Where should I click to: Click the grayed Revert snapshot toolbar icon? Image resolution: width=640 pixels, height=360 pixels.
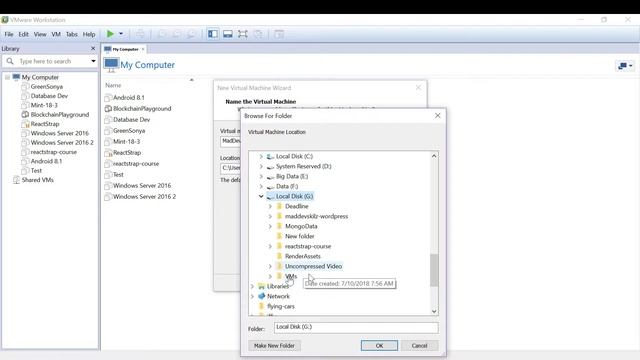coord(176,34)
